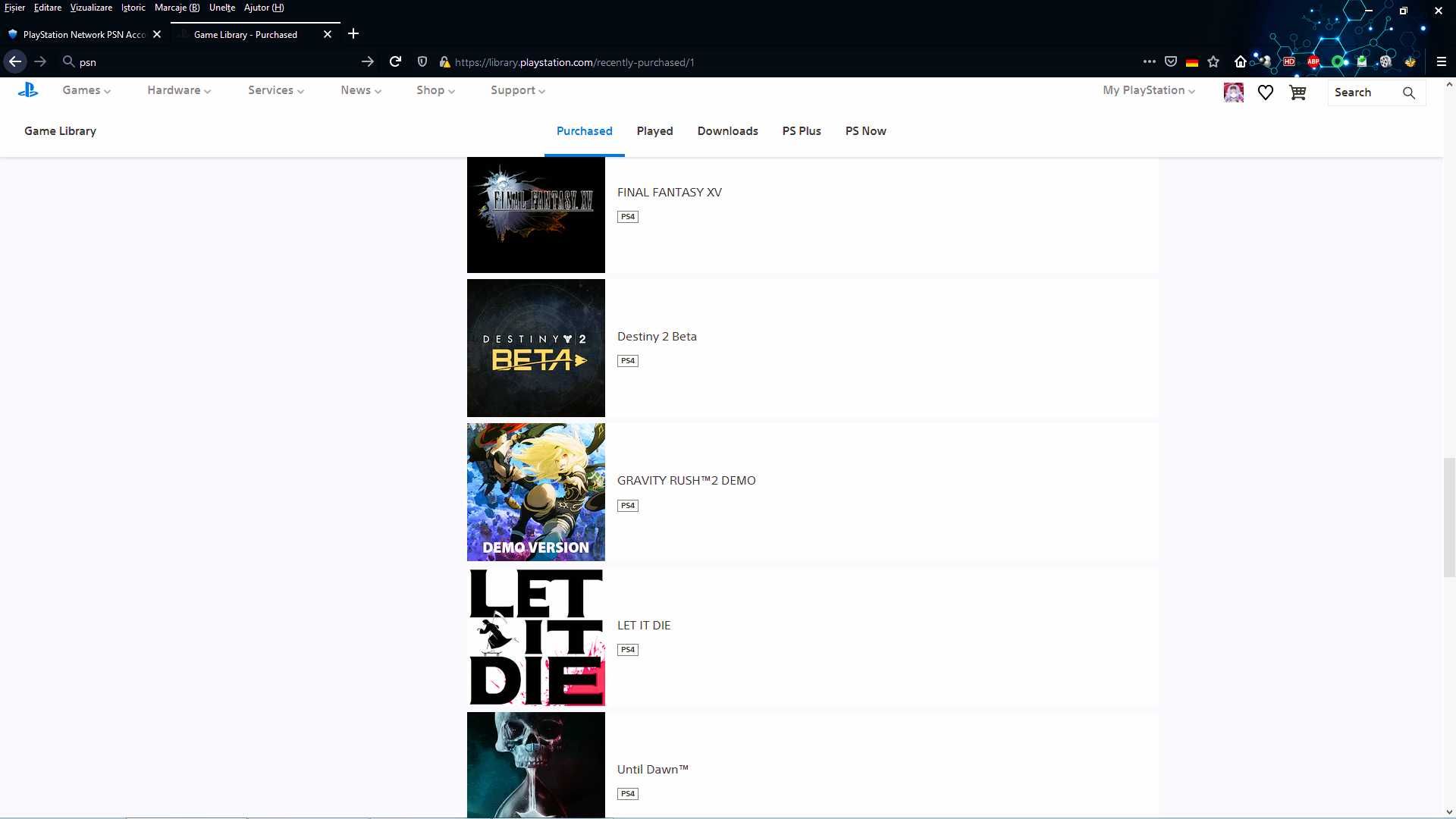Switch to the Played tab
1456x819 pixels.
click(655, 131)
